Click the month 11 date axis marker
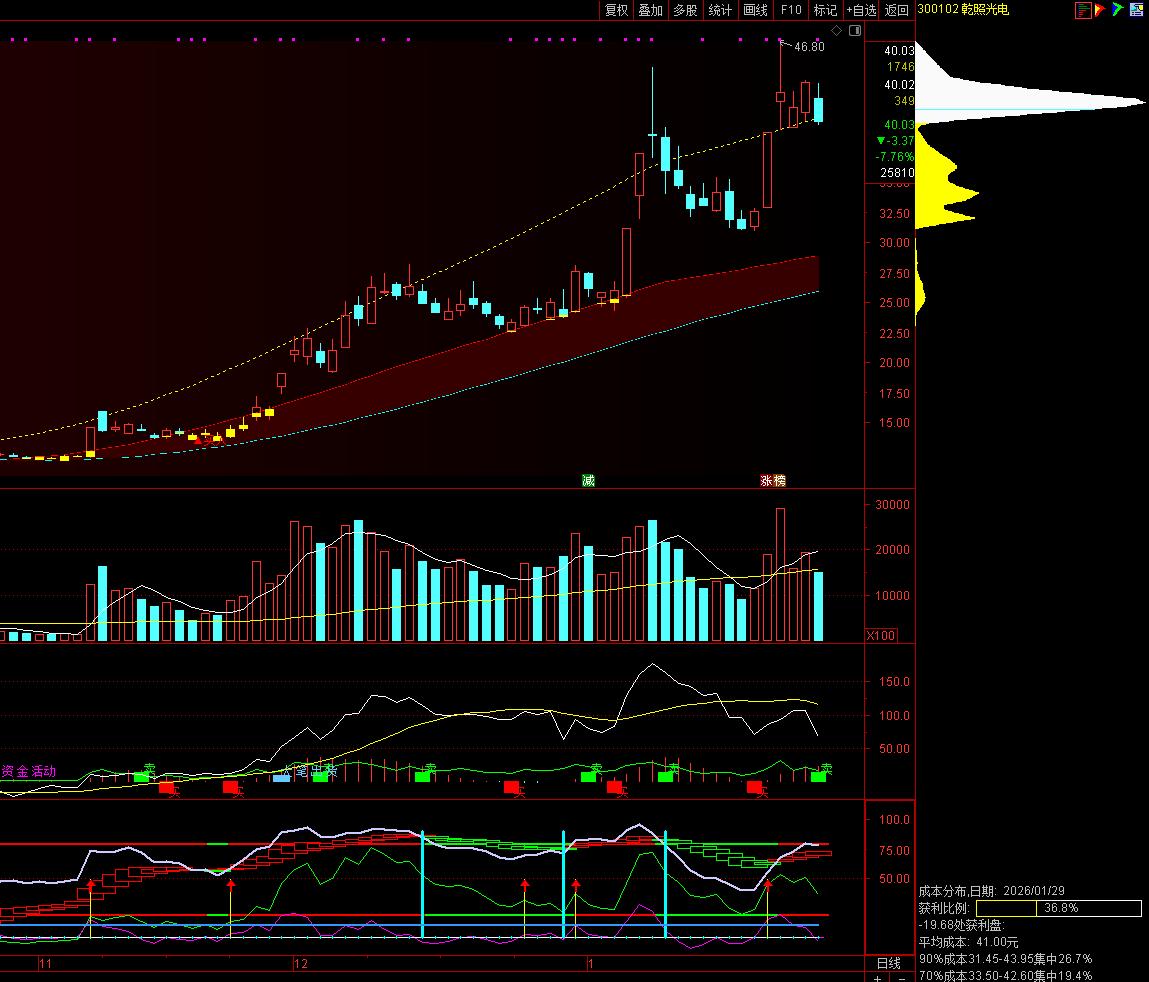Viewport: 1149px width, 982px height. coord(45,964)
